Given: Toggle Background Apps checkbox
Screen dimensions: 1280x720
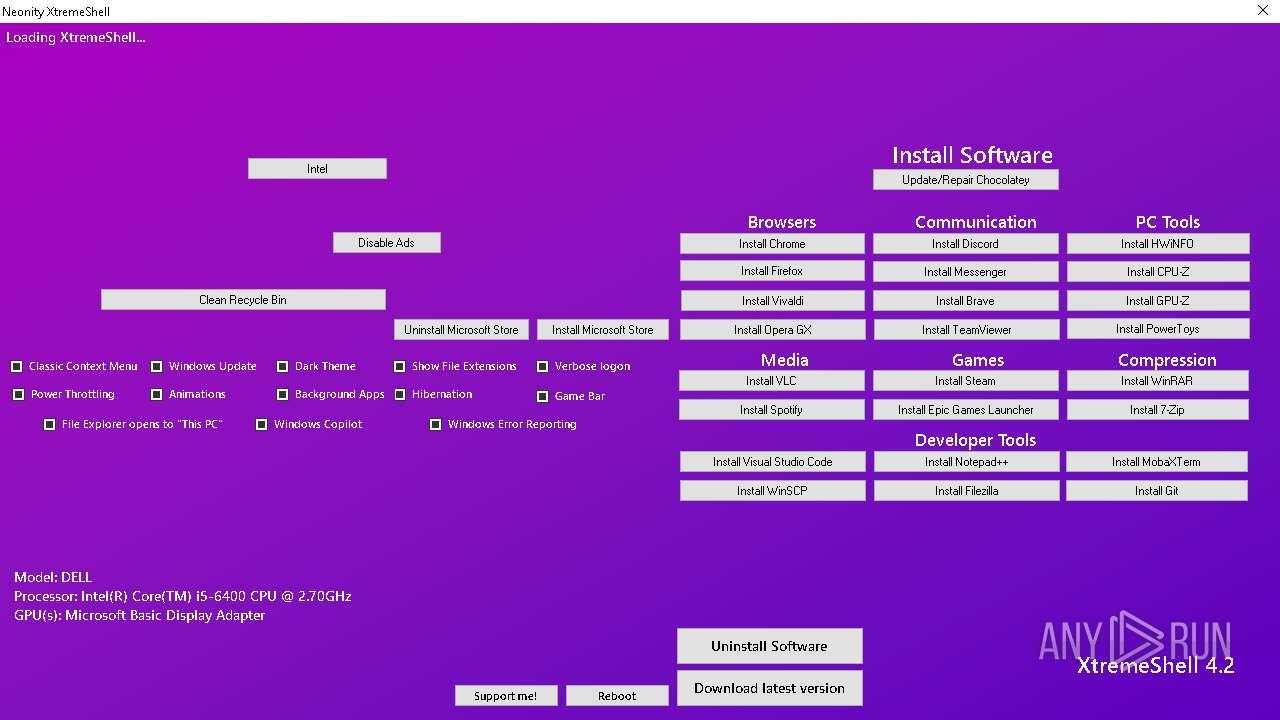Looking at the screenshot, I should (283, 395).
